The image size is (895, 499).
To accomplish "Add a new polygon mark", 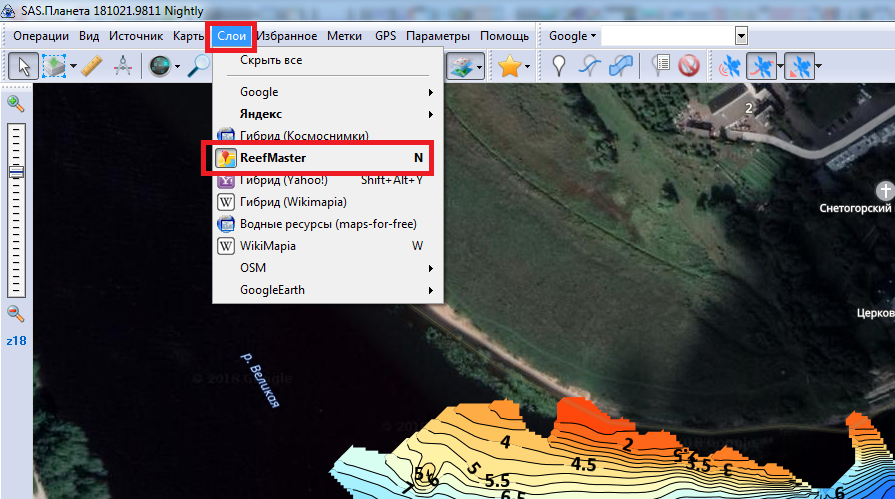I will [621, 67].
